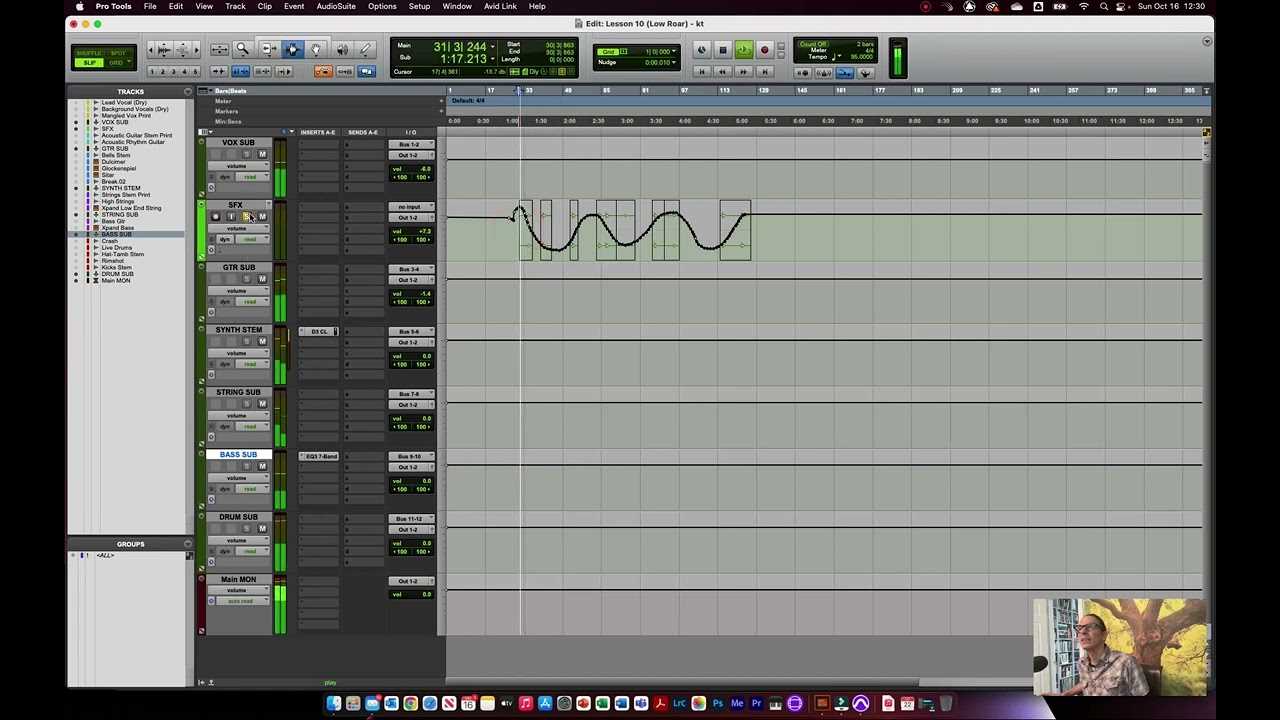
Task: Mute the GTR SUB track
Action: [x=262, y=279]
